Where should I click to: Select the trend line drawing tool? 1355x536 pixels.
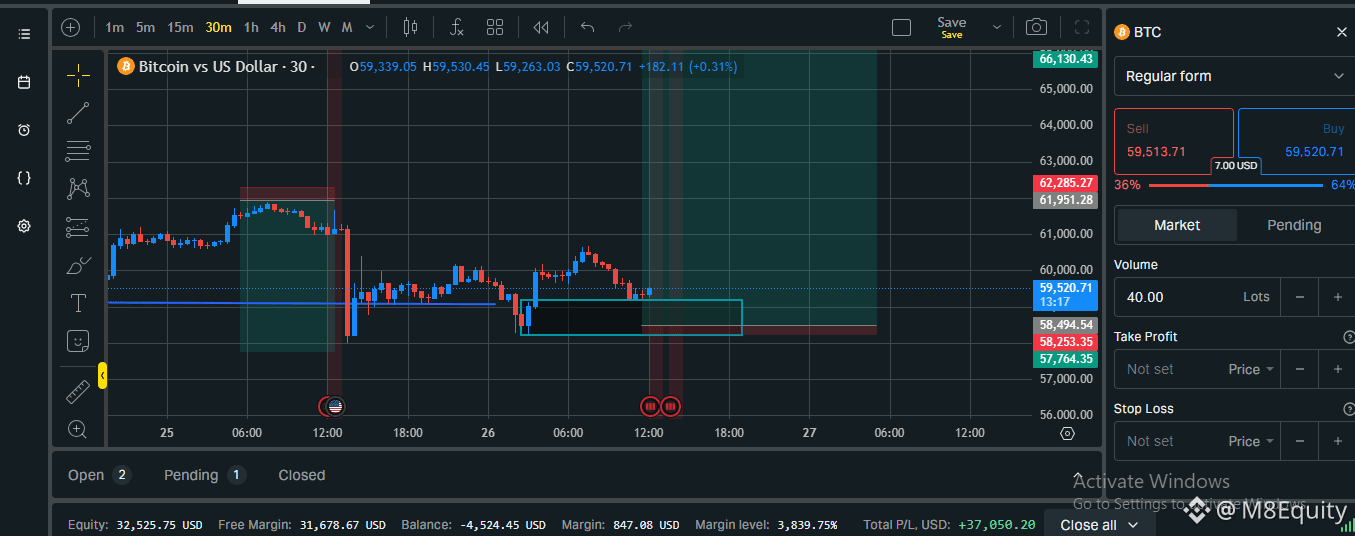pyautogui.click(x=78, y=113)
